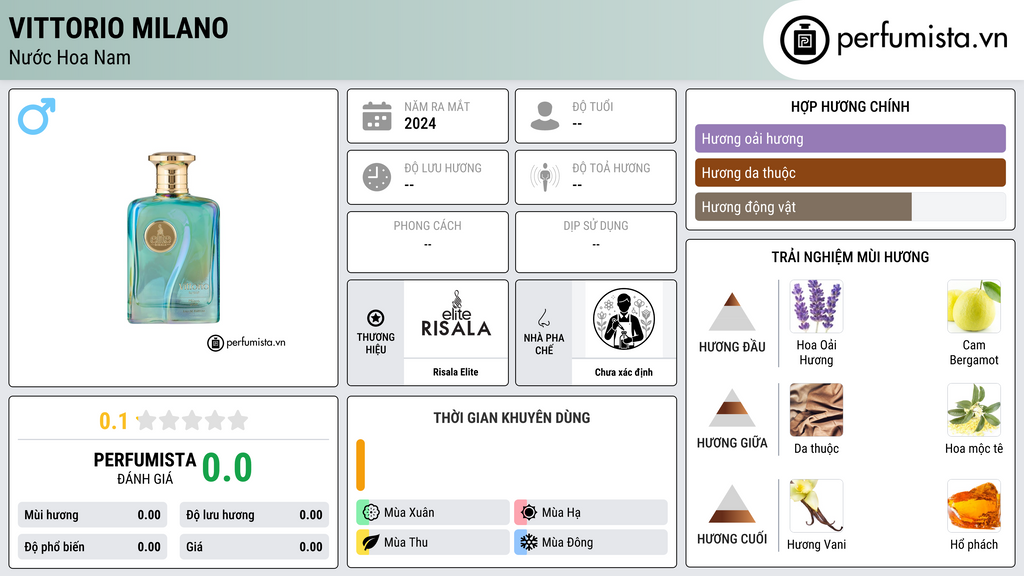Click the Hợp hương chính heading

point(850,106)
